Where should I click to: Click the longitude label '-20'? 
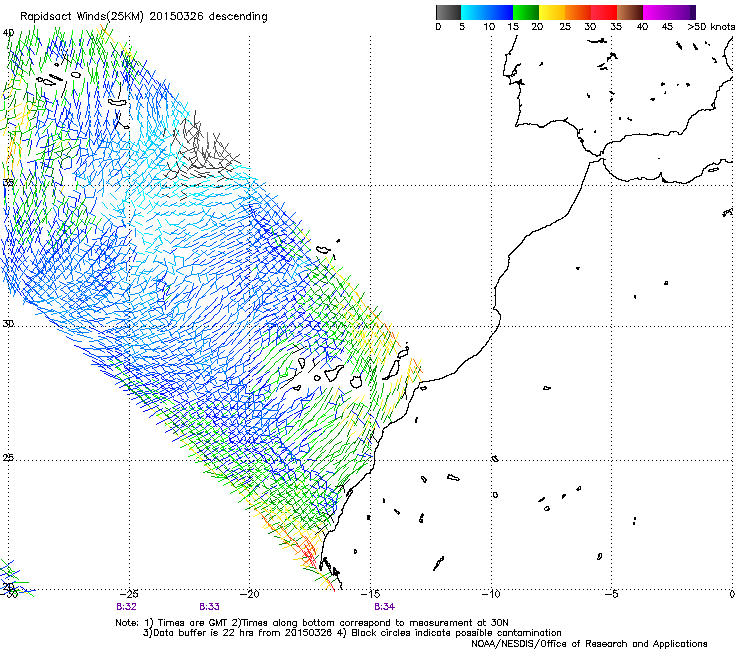(x=250, y=594)
